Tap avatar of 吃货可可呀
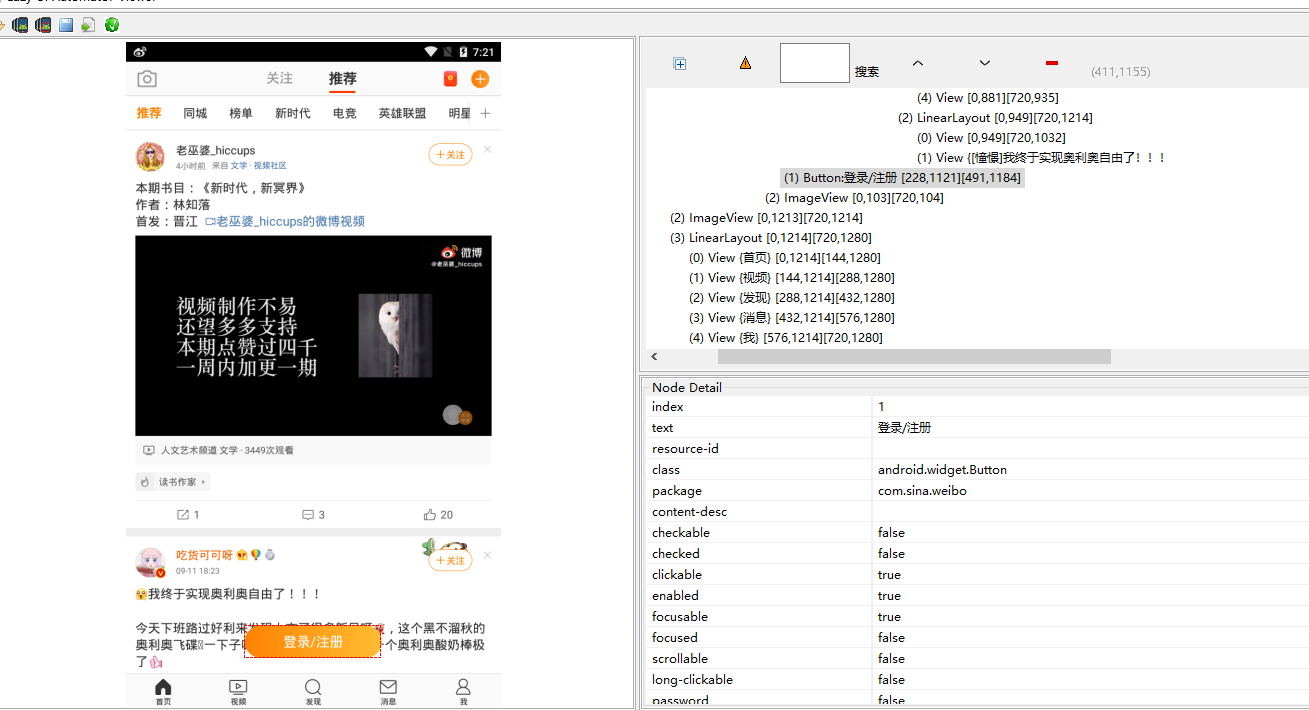 pyautogui.click(x=151, y=562)
